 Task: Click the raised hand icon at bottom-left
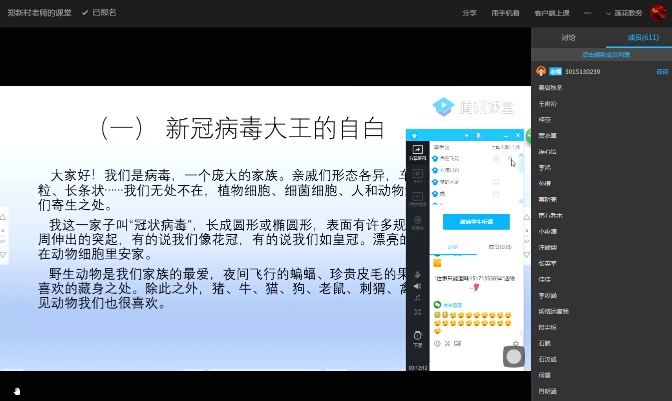(x=16, y=389)
